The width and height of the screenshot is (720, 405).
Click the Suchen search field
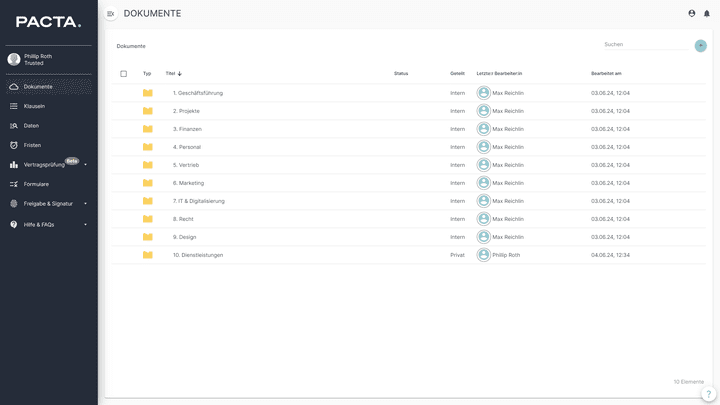tap(646, 45)
